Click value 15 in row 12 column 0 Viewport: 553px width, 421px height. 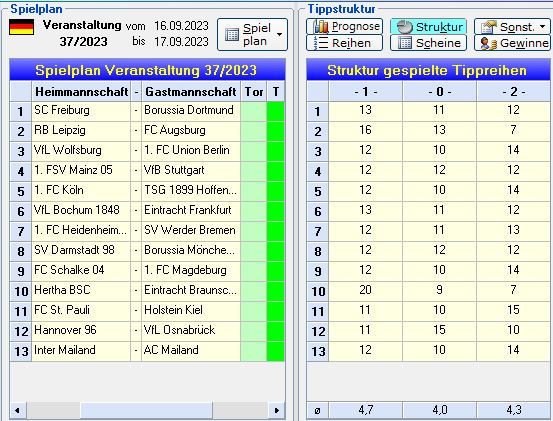pos(439,331)
